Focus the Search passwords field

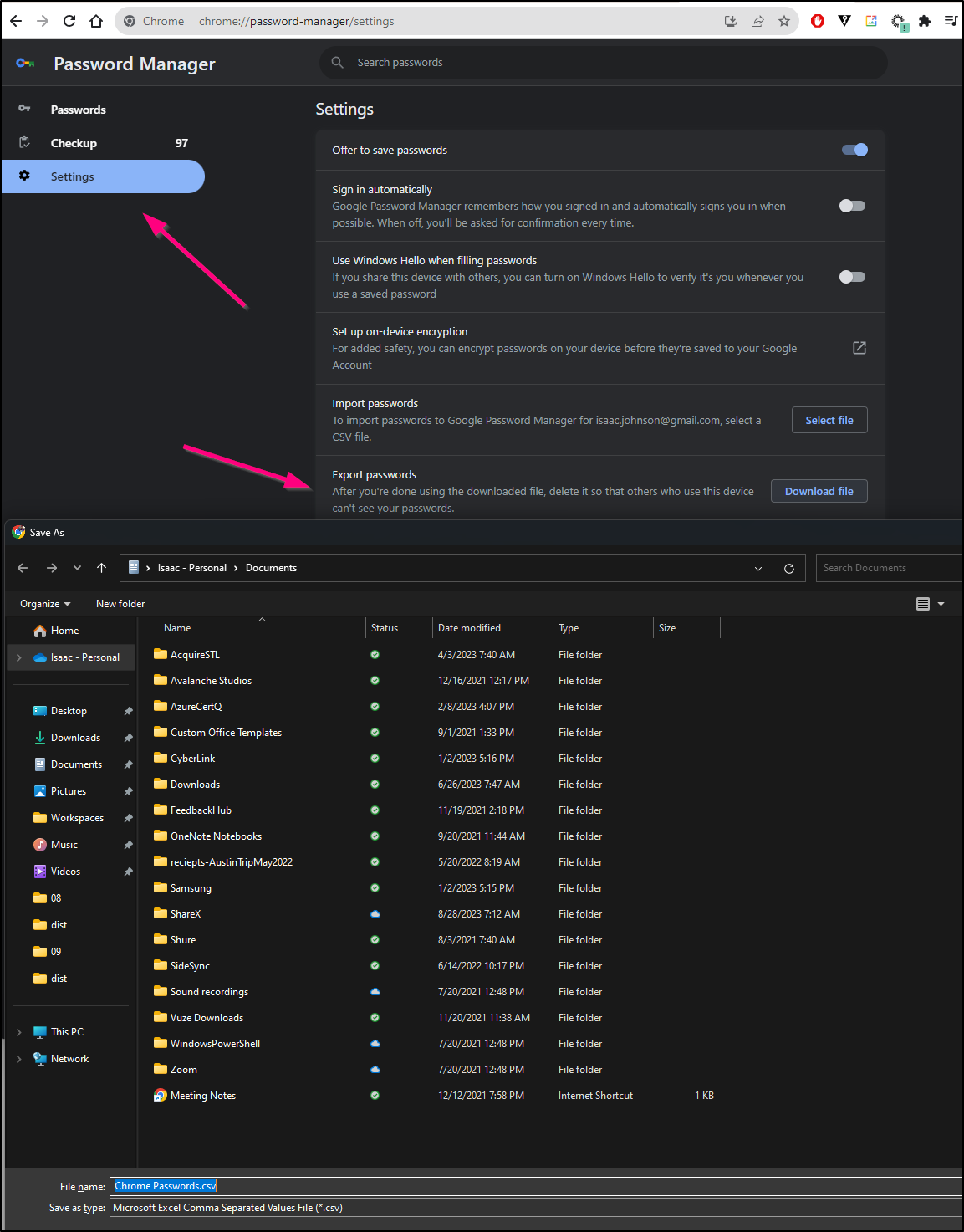click(x=603, y=63)
